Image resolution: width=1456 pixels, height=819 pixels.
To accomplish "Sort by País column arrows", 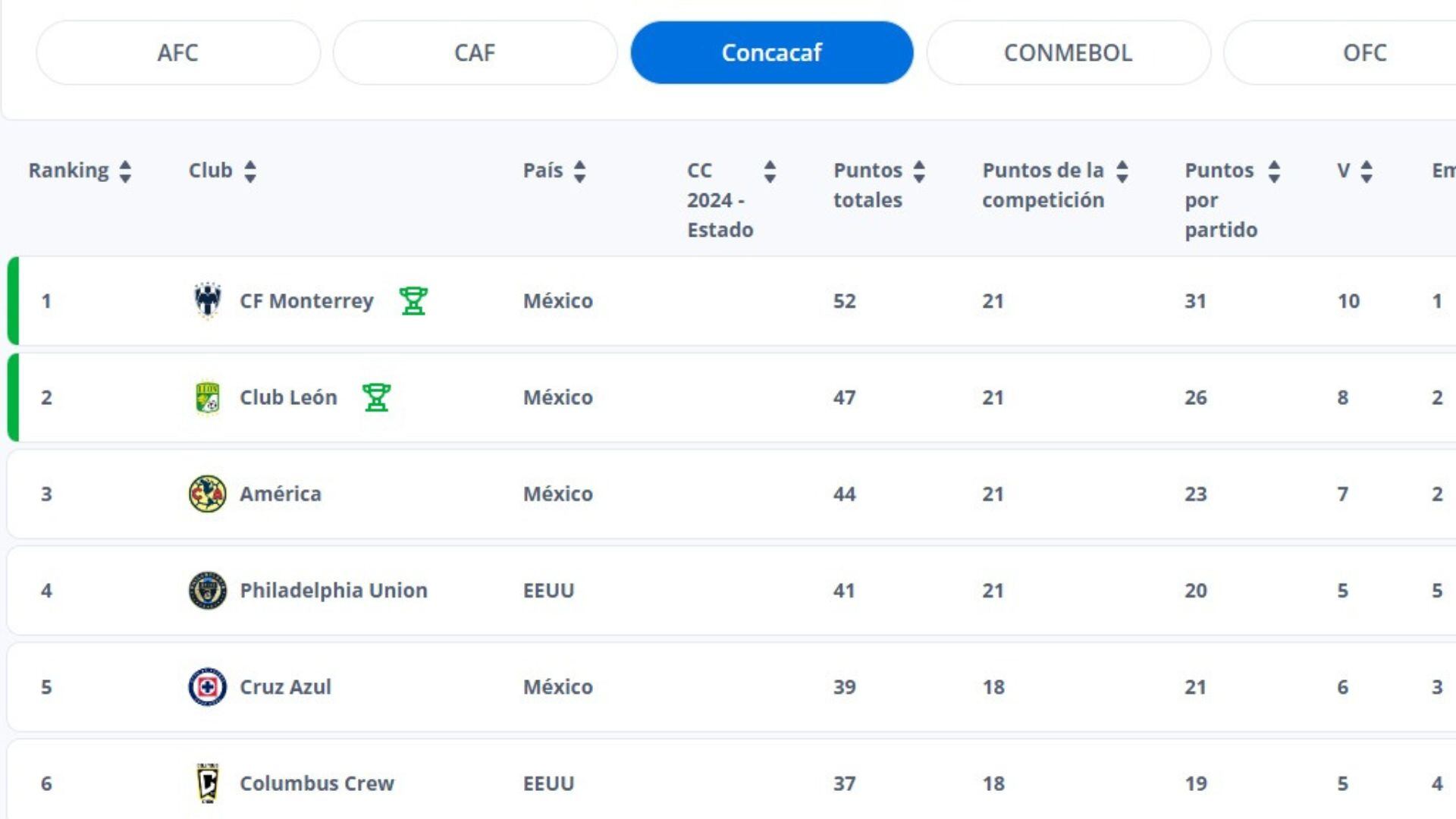I will [580, 171].
